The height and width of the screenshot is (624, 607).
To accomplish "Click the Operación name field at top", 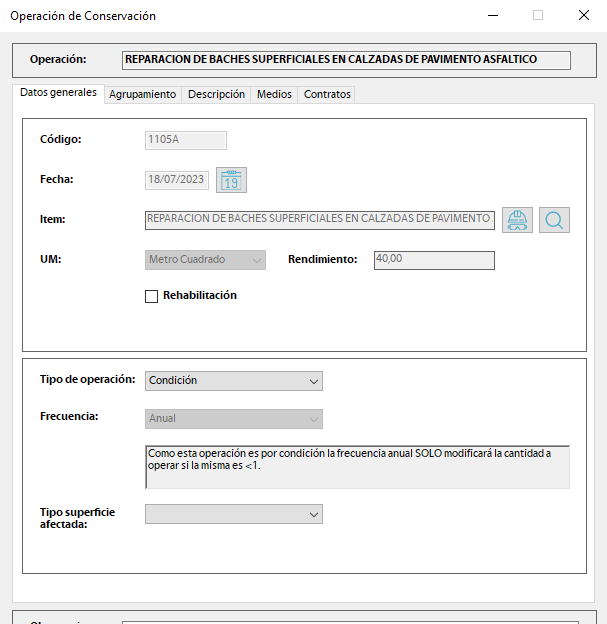I will [345, 60].
